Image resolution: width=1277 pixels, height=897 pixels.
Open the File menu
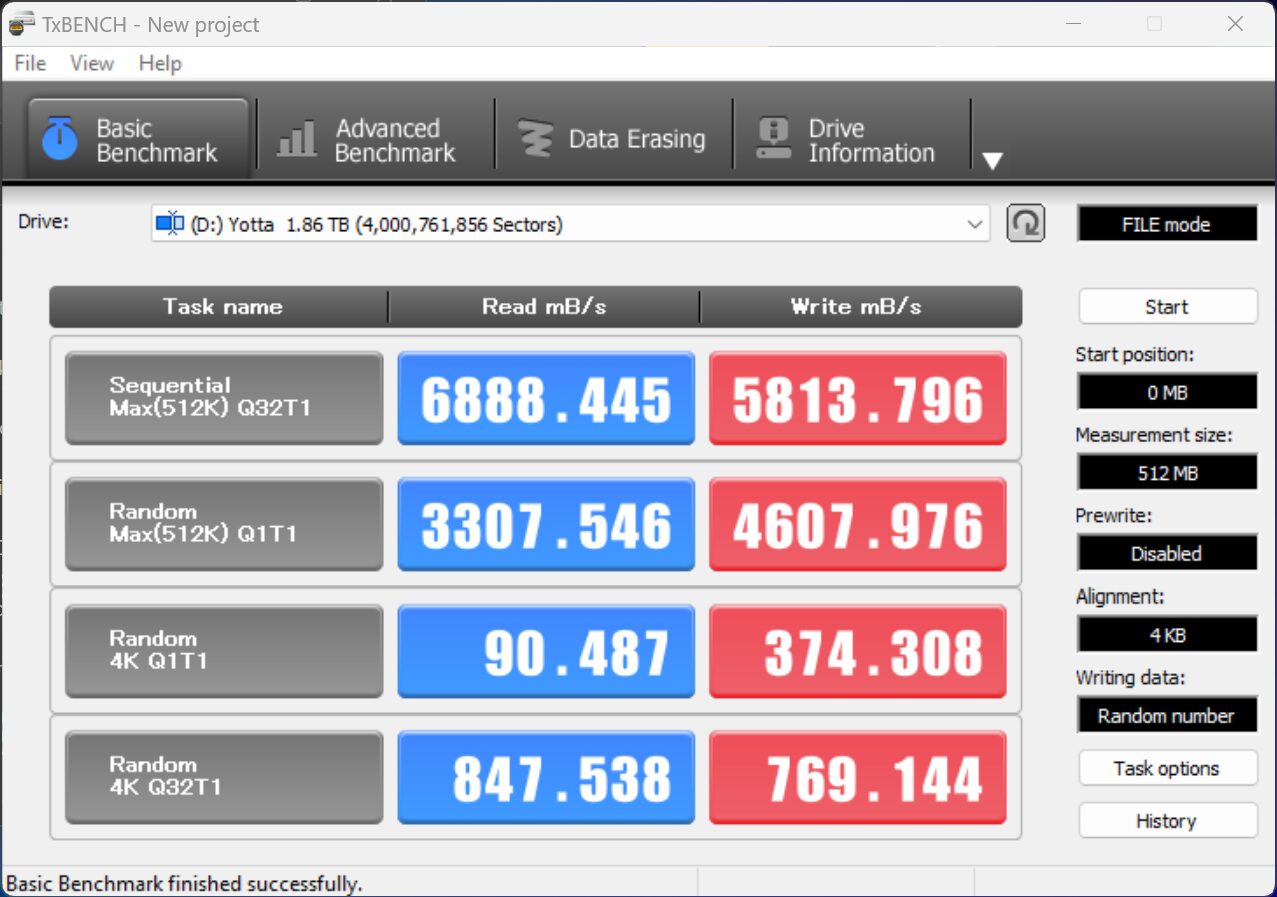click(x=30, y=63)
